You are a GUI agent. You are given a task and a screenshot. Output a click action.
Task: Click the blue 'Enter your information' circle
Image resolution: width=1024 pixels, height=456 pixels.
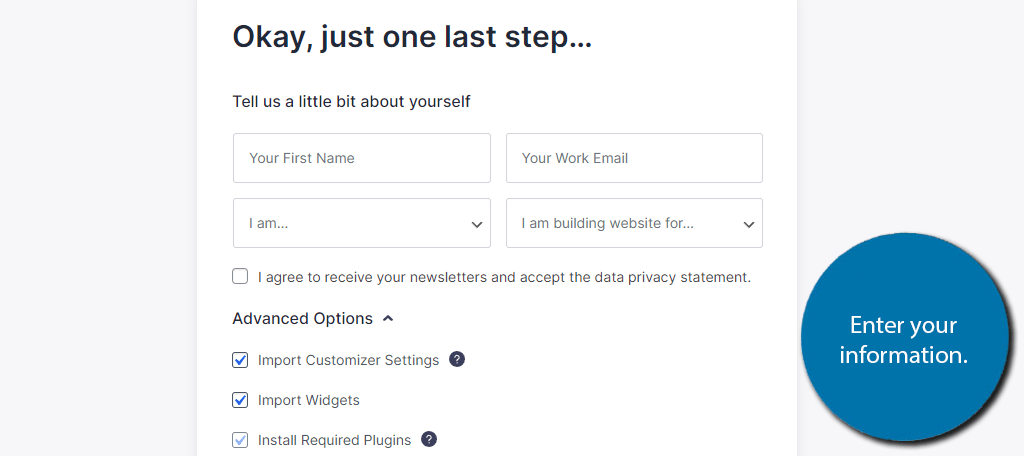pos(904,339)
